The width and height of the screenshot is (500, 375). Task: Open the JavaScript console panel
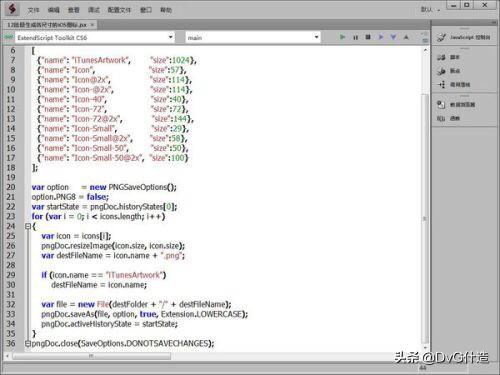[x=464, y=37]
